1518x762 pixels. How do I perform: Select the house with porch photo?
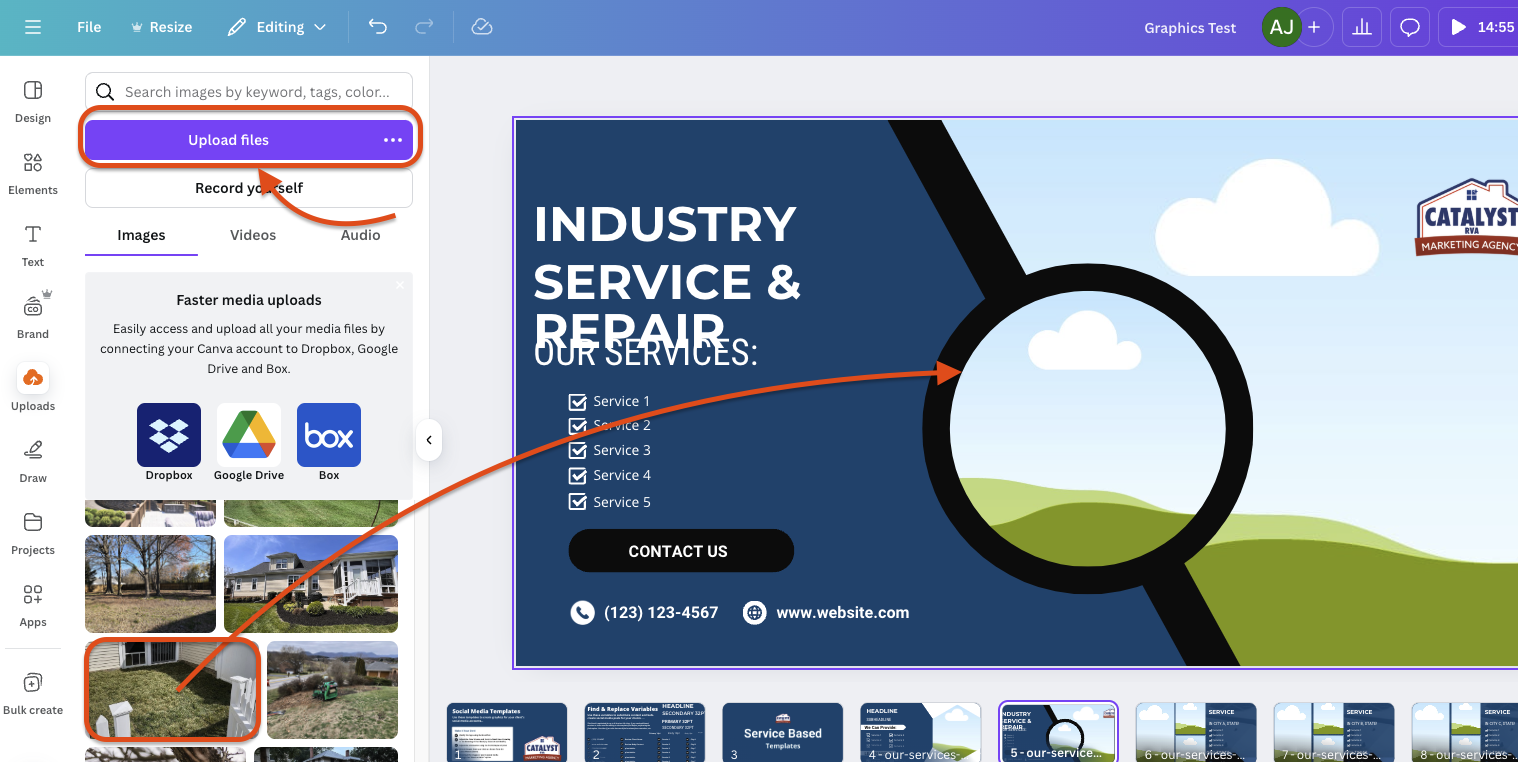pos(311,584)
